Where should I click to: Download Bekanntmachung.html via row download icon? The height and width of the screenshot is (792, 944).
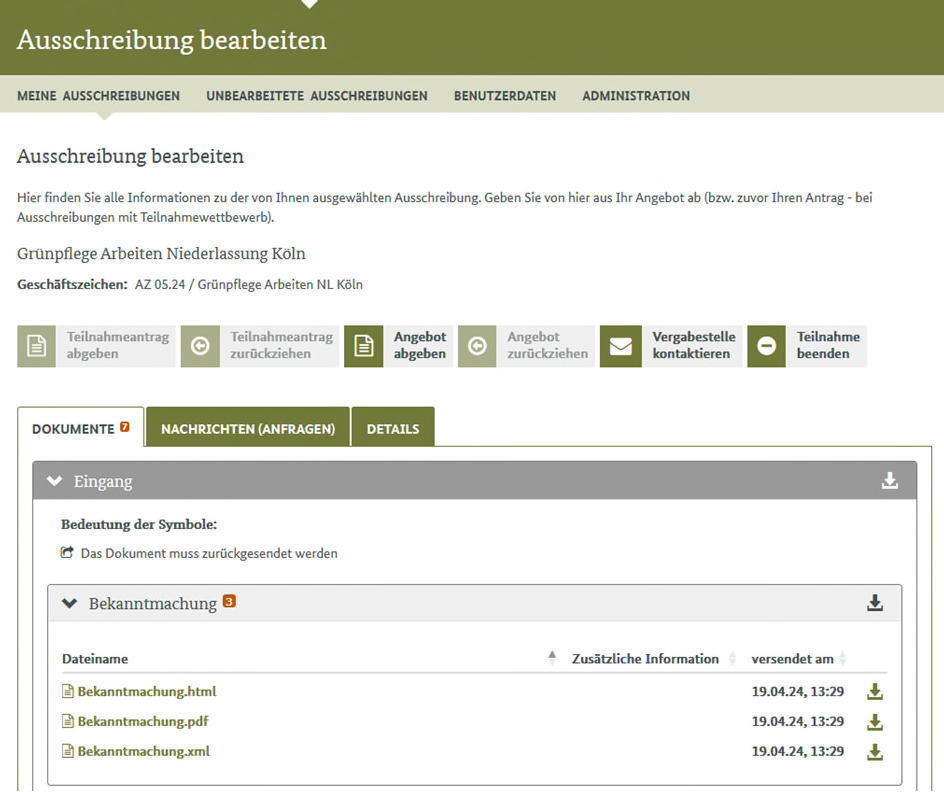point(875,692)
